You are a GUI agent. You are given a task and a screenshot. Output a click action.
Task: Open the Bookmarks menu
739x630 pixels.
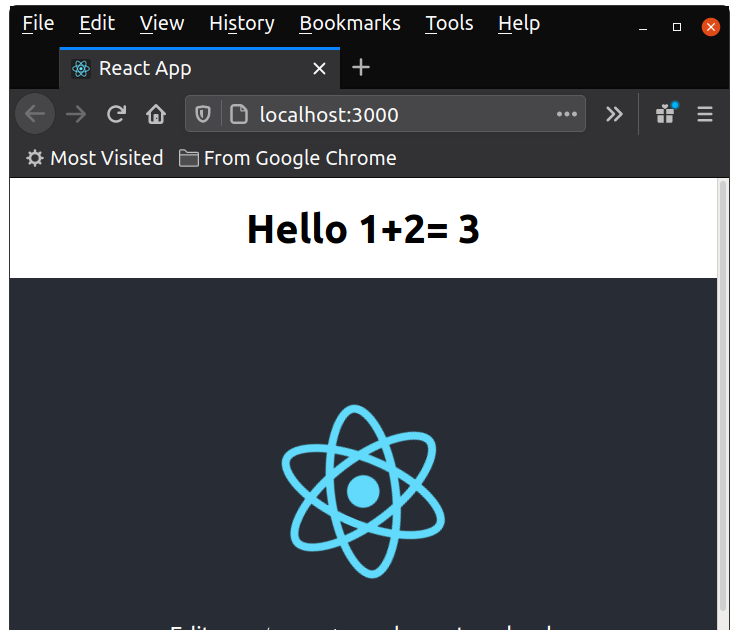(x=350, y=23)
